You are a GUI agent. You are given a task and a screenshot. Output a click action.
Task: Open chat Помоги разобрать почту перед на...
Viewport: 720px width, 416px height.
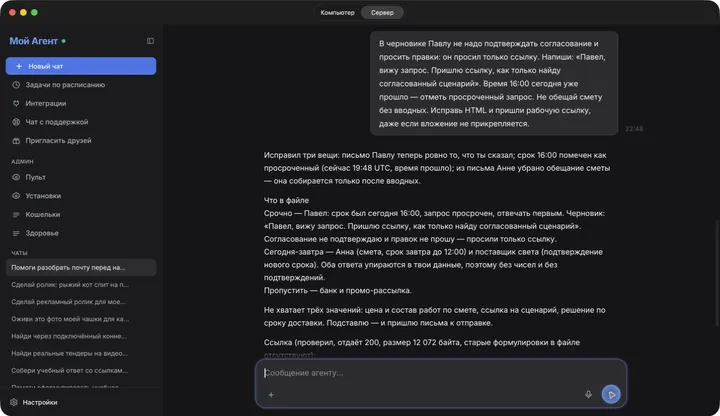(x=81, y=267)
